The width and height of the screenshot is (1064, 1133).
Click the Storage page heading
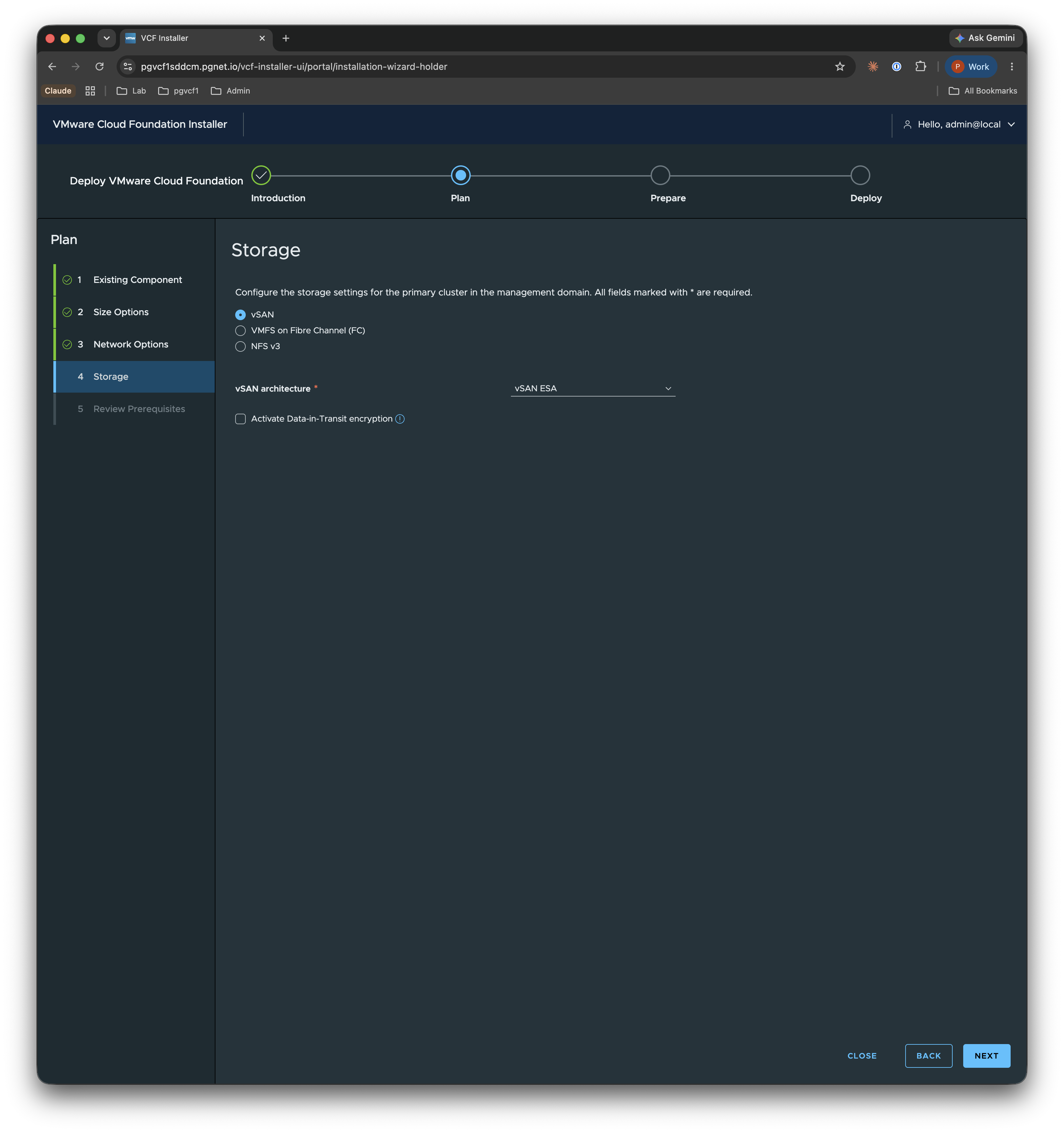pos(266,250)
